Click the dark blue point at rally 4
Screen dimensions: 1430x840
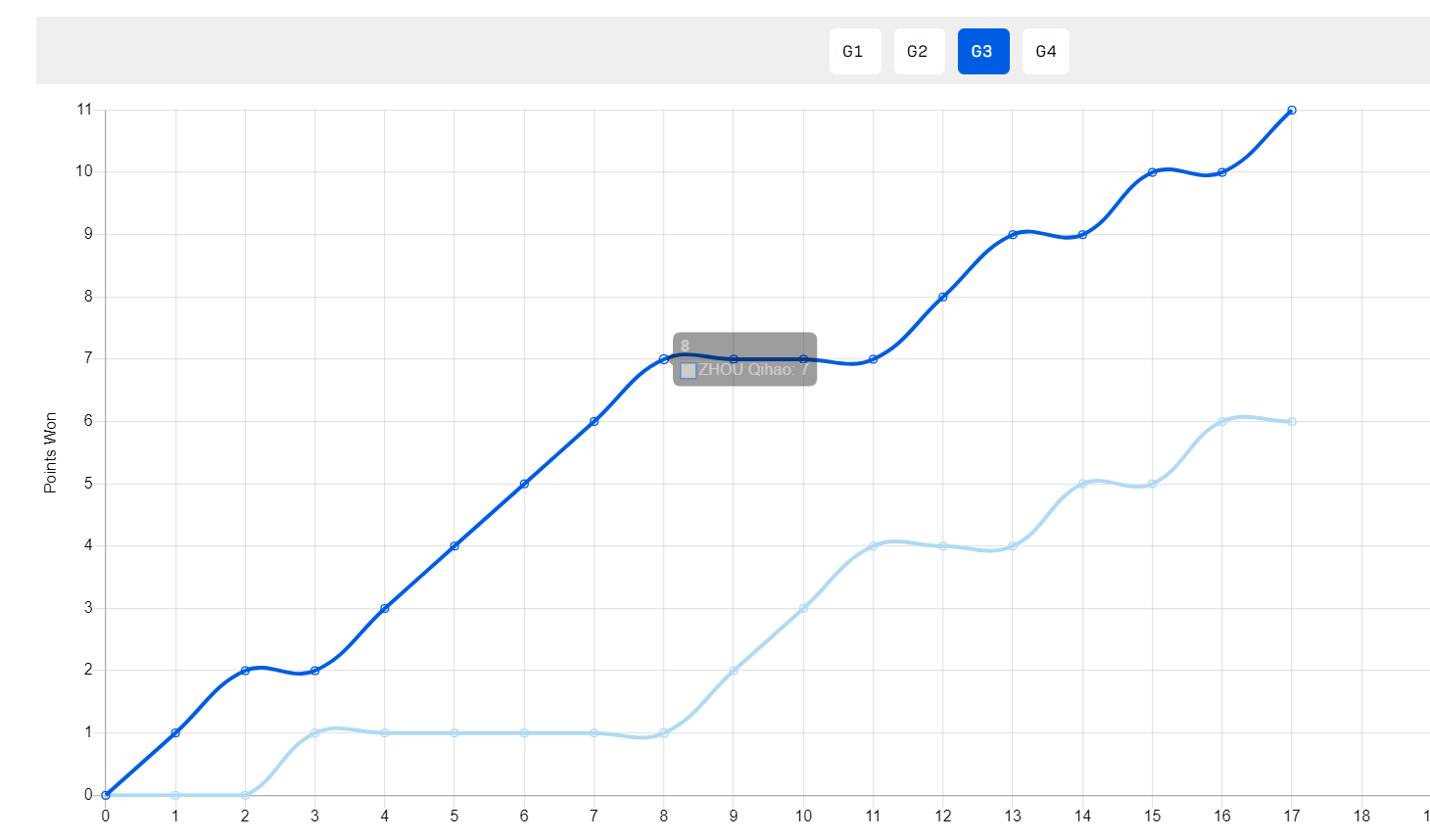(384, 608)
